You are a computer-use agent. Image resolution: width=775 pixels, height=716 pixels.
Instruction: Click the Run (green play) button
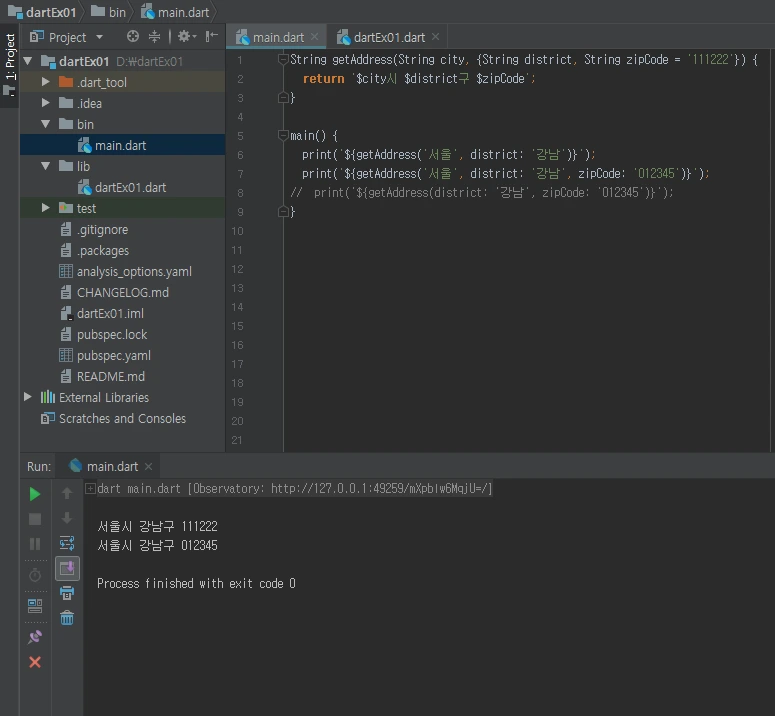[35, 494]
